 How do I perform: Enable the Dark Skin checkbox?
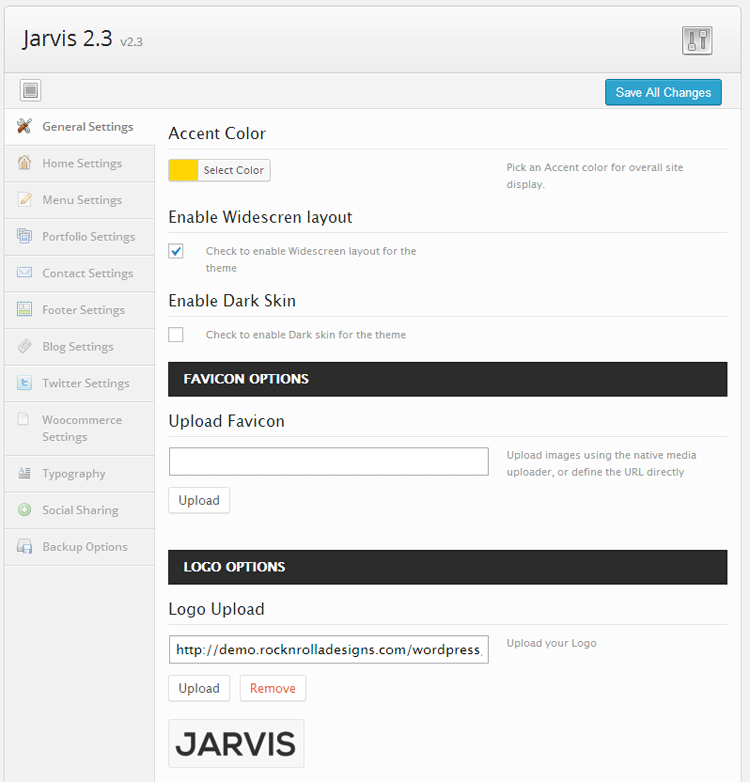coord(176,335)
